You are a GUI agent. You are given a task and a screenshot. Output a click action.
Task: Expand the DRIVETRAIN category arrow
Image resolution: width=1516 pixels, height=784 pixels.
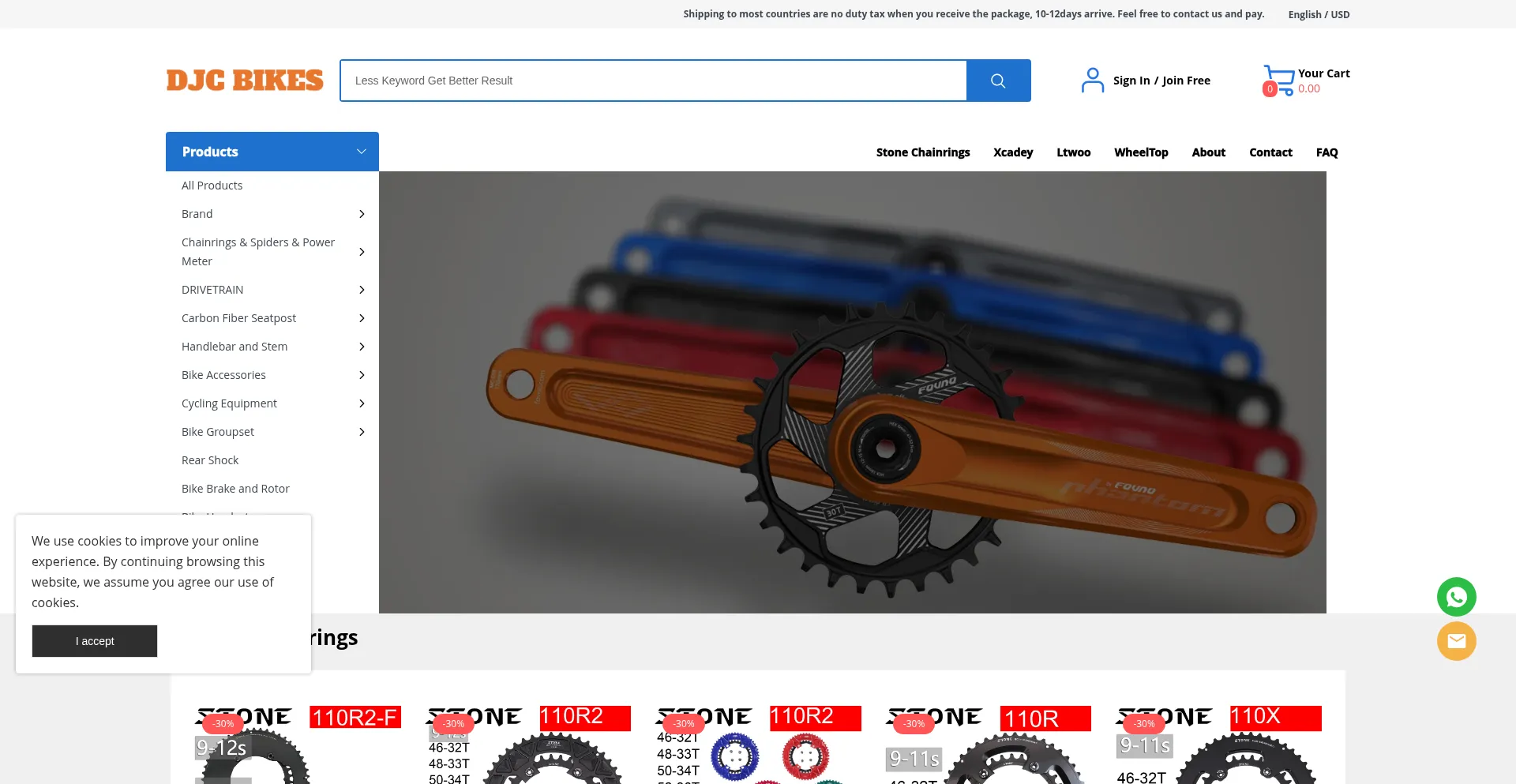tap(362, 290)
